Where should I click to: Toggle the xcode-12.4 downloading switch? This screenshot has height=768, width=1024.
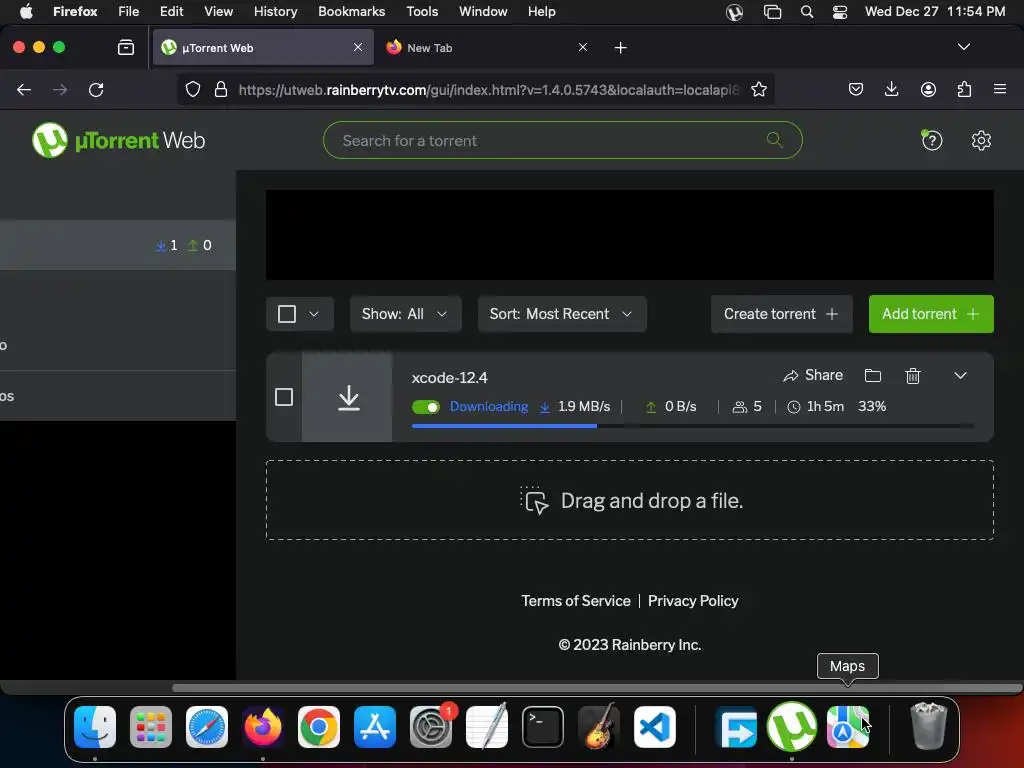click(x=426, y=407)
